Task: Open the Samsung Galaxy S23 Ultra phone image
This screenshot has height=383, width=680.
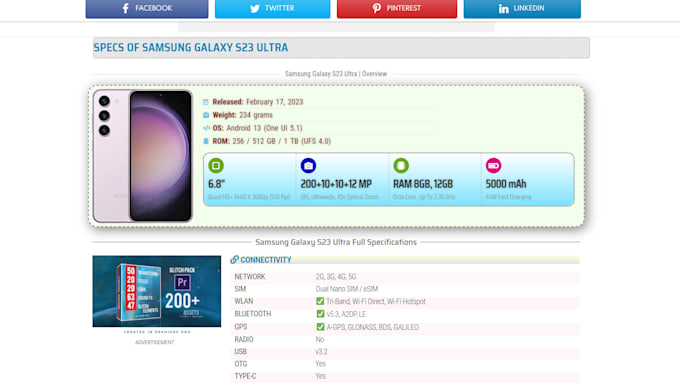Action: (143, 156)
